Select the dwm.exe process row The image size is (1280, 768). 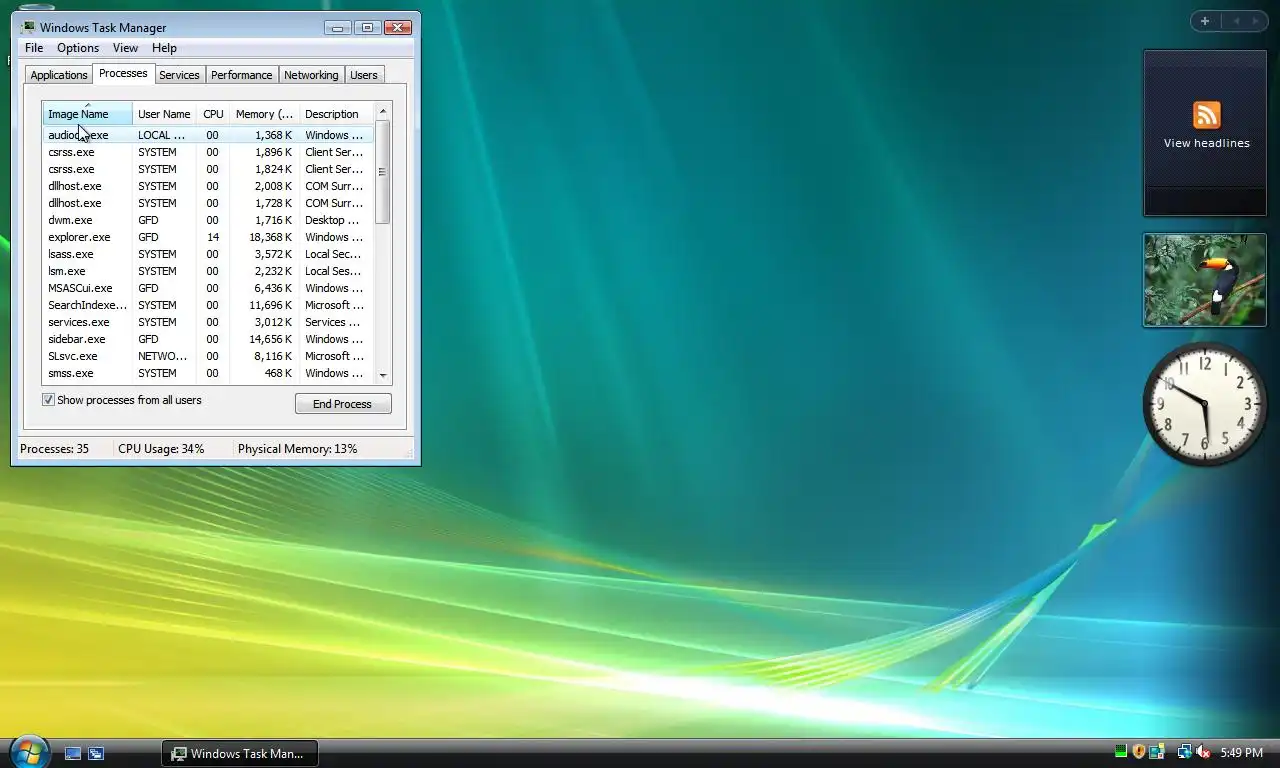click(x=208, y=220)
